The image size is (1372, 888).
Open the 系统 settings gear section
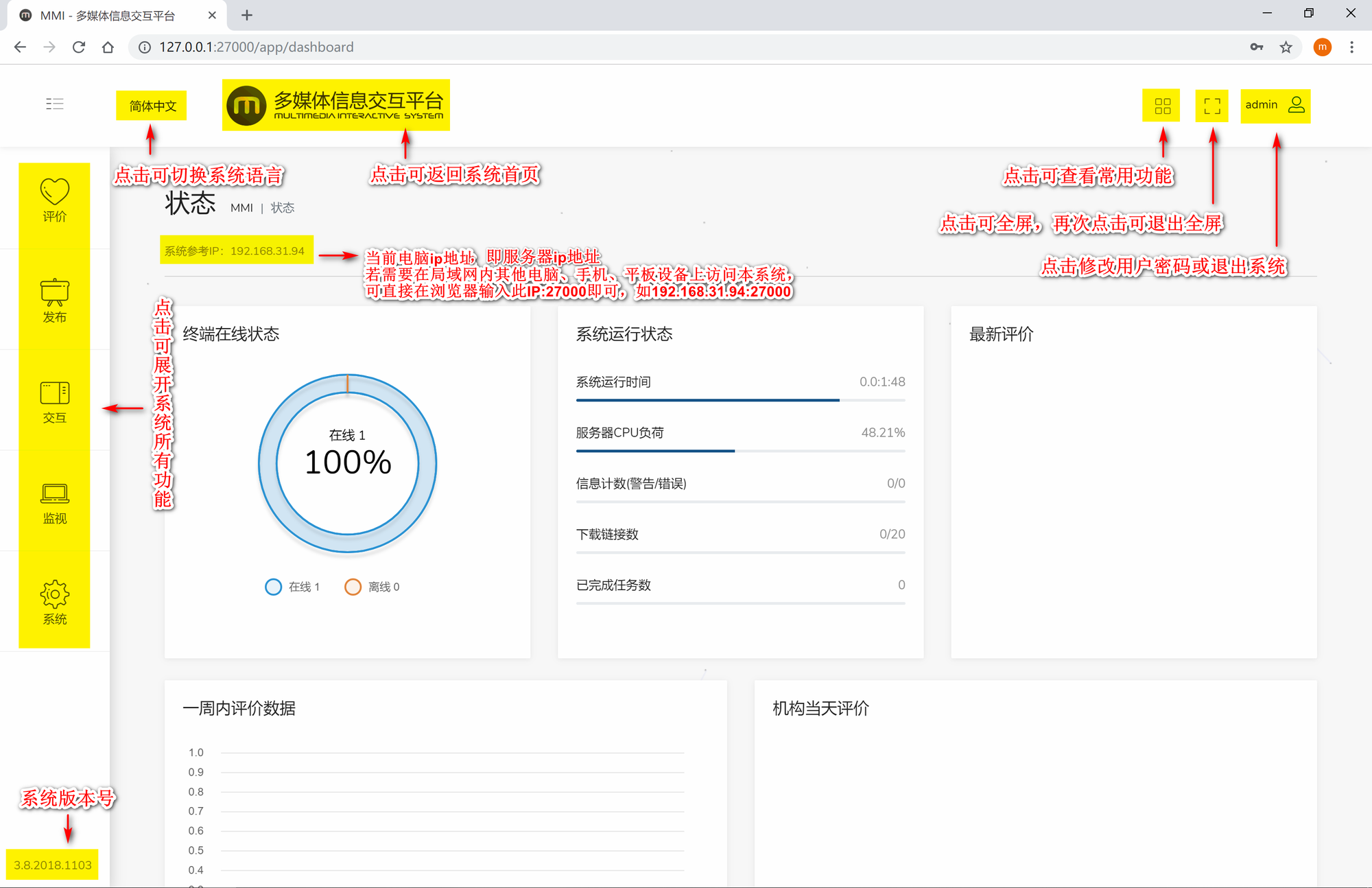pos(54,603)
